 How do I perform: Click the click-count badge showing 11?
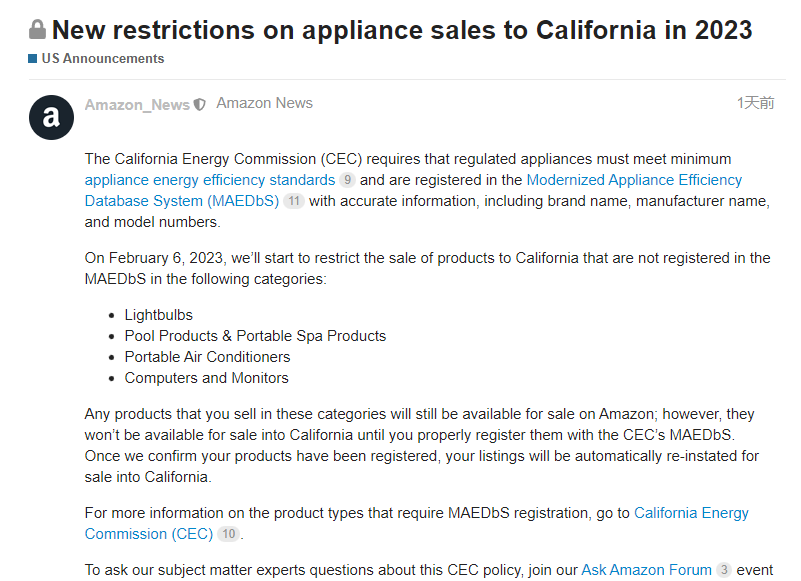(x=293, y=202)
